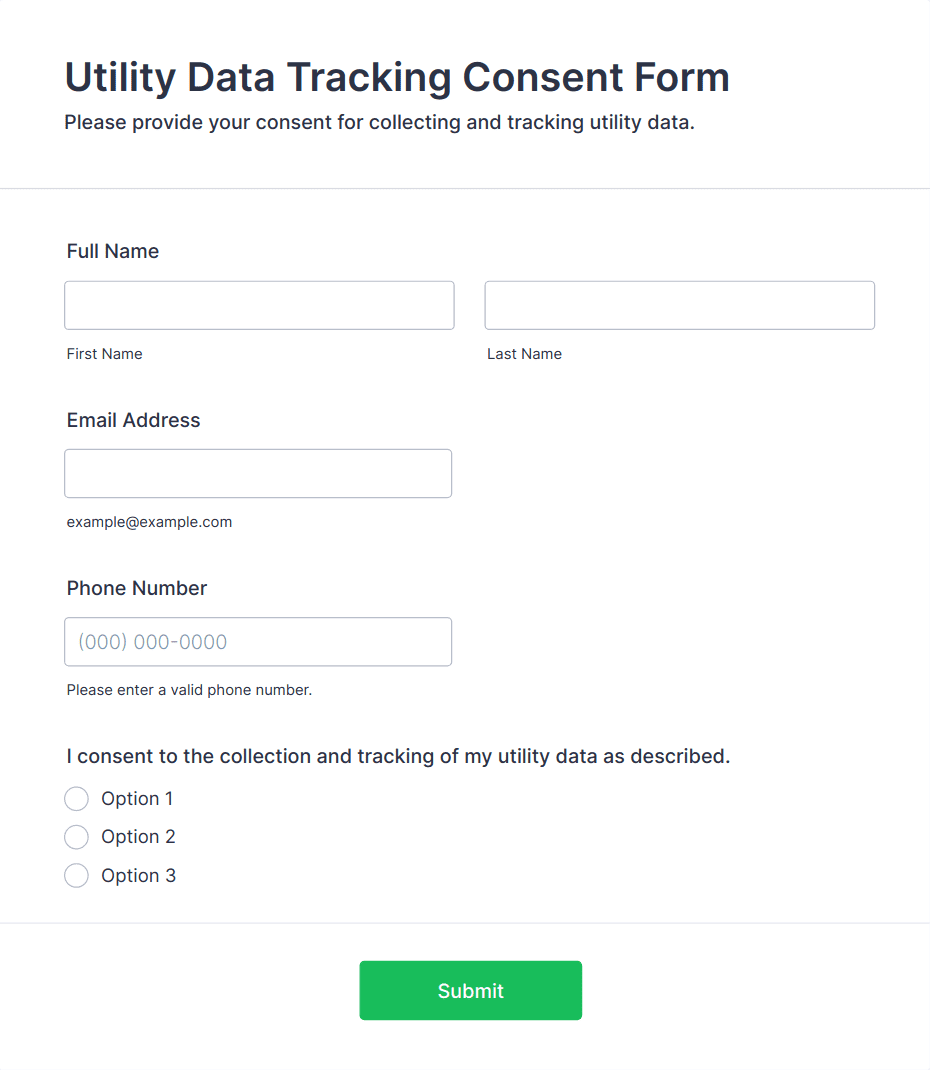Image resolution: width=930 pixels, height=1070 pixels.
Task: Focus the Phone Number field
Action: pos(258,641)
